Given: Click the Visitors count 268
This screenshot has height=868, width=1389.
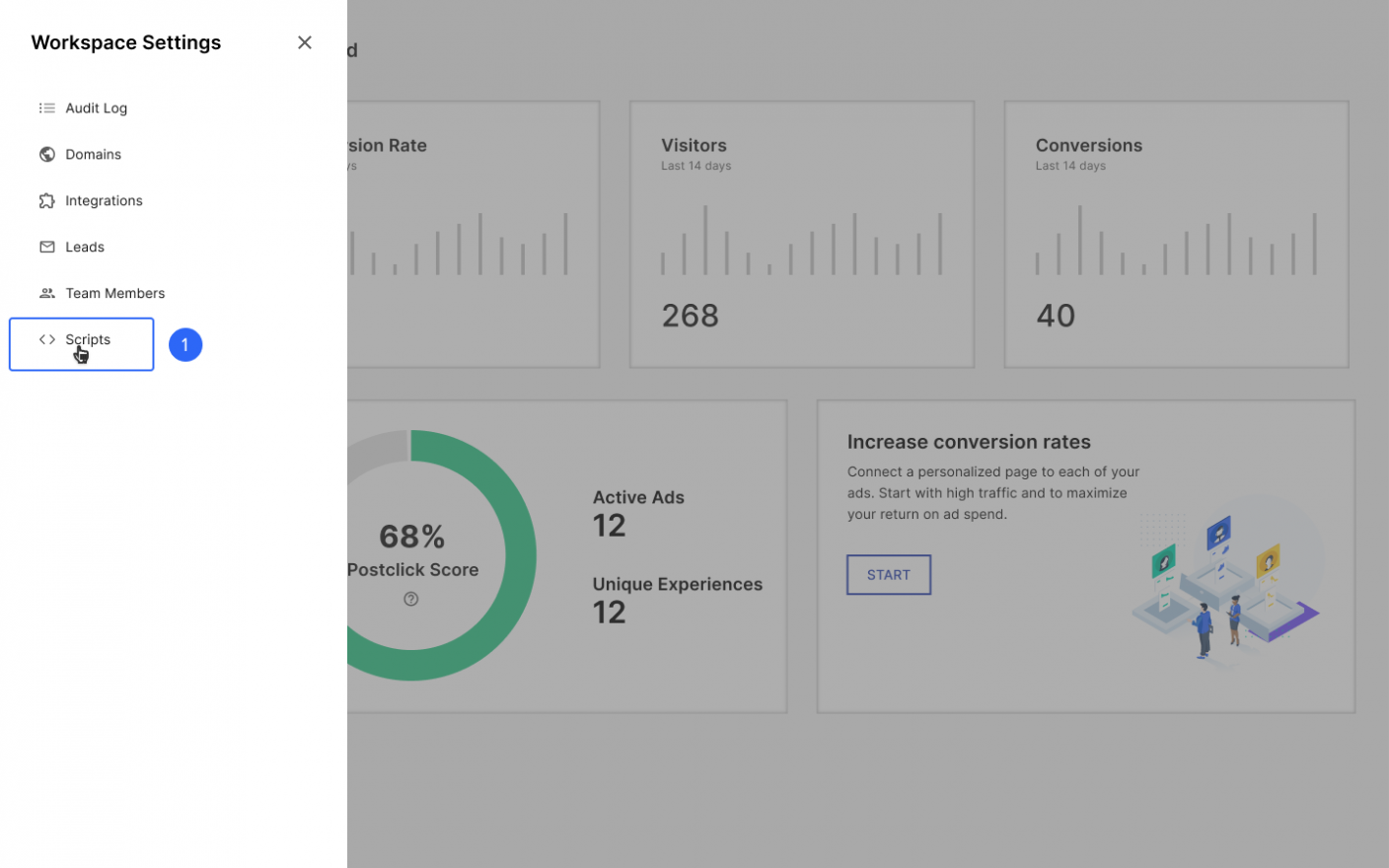Looking at the screenshot, I should [690, 315].
